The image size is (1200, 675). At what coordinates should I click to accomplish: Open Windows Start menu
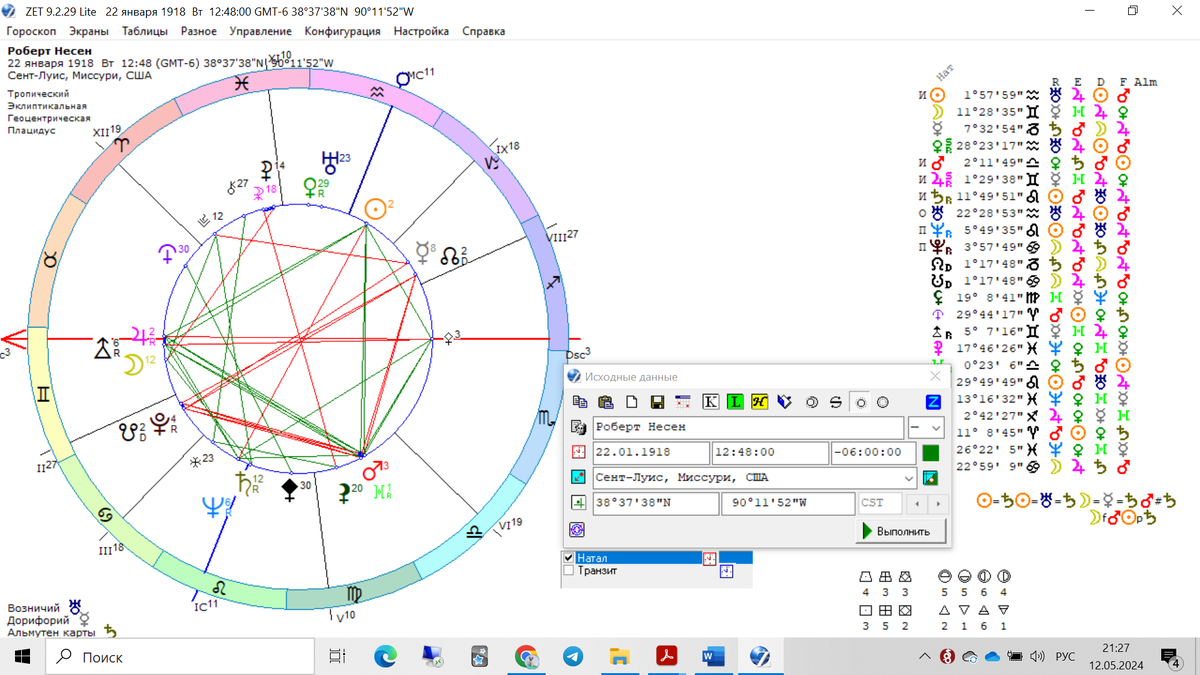click(x=22, y=657)
